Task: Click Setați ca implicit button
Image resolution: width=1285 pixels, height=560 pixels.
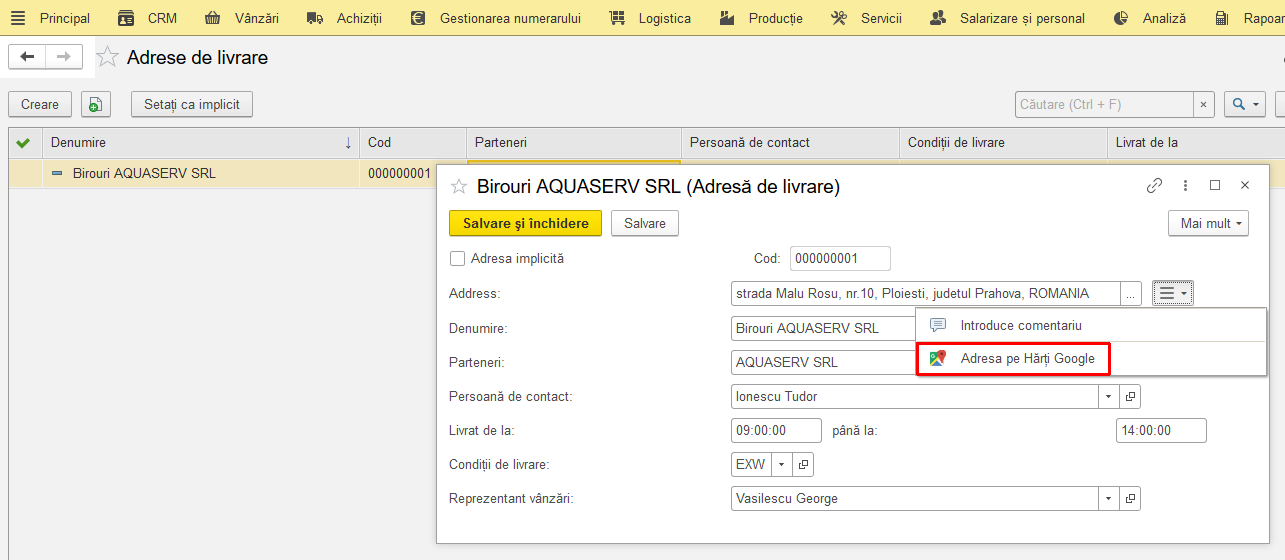Action: (192, 104)
